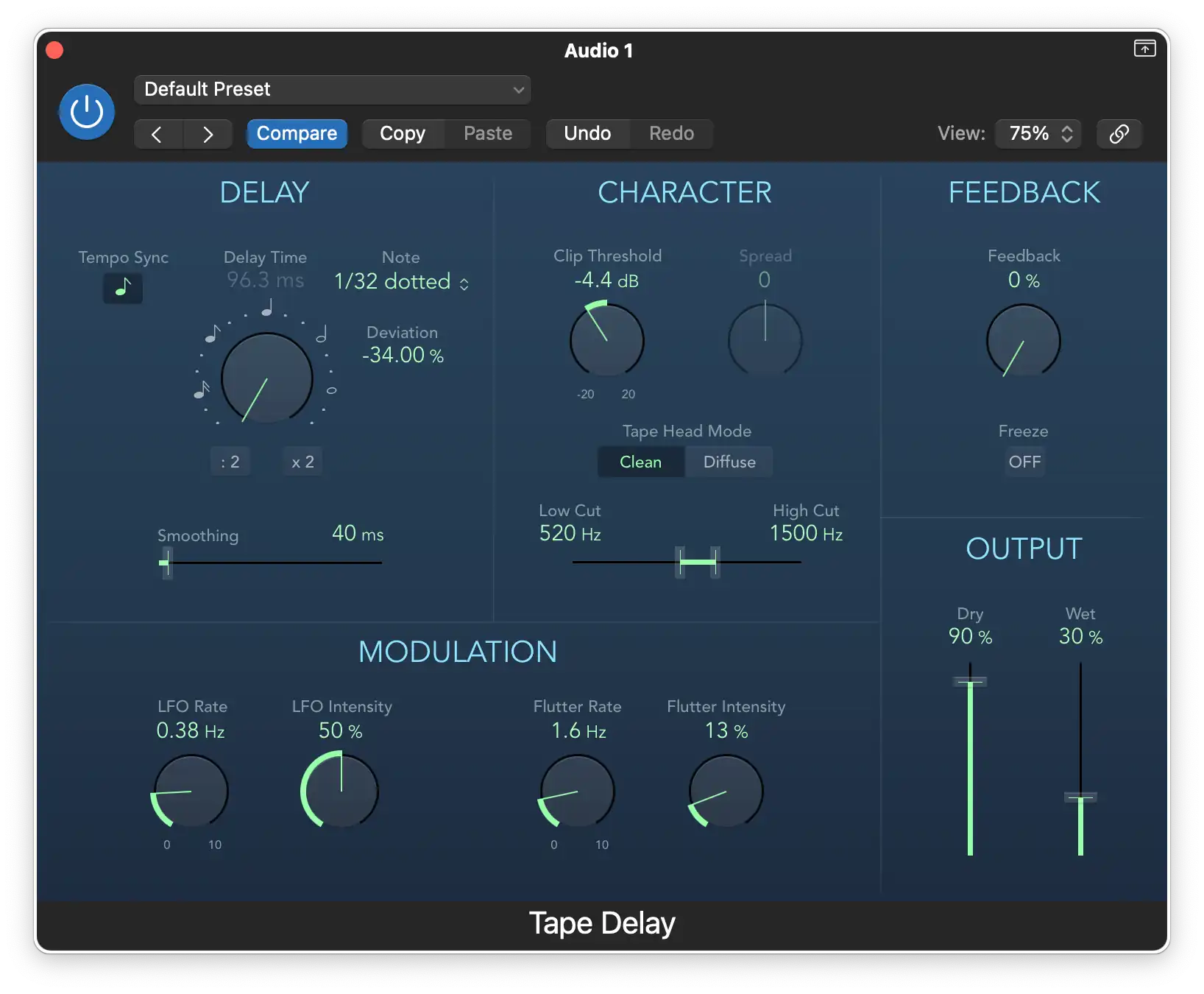
Task: Click the Wet output fader handle
Action: (x=1080, y=797)
